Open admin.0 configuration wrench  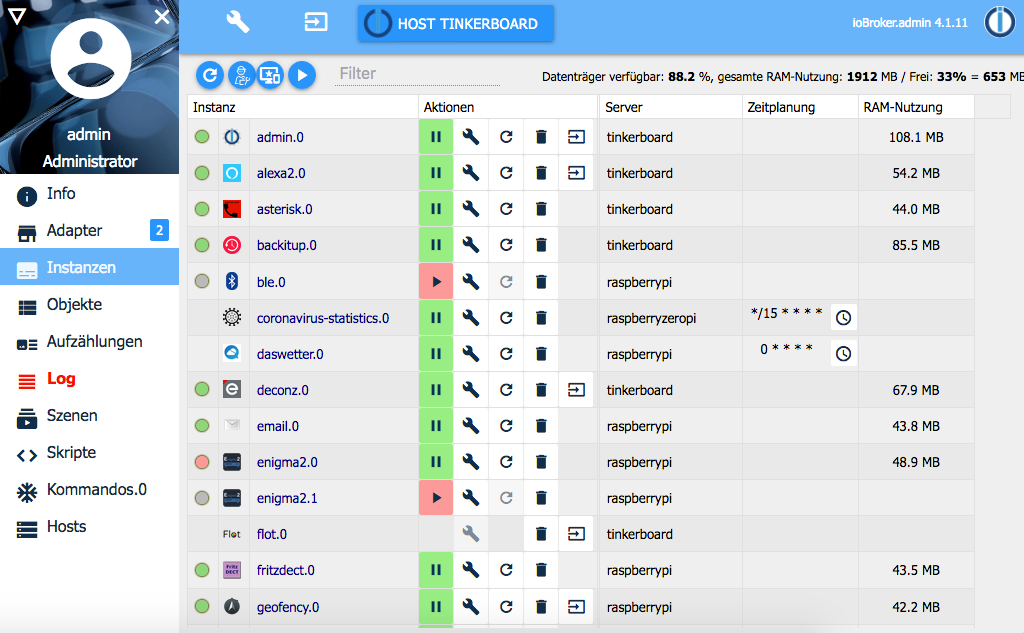[x=471, y=137]
